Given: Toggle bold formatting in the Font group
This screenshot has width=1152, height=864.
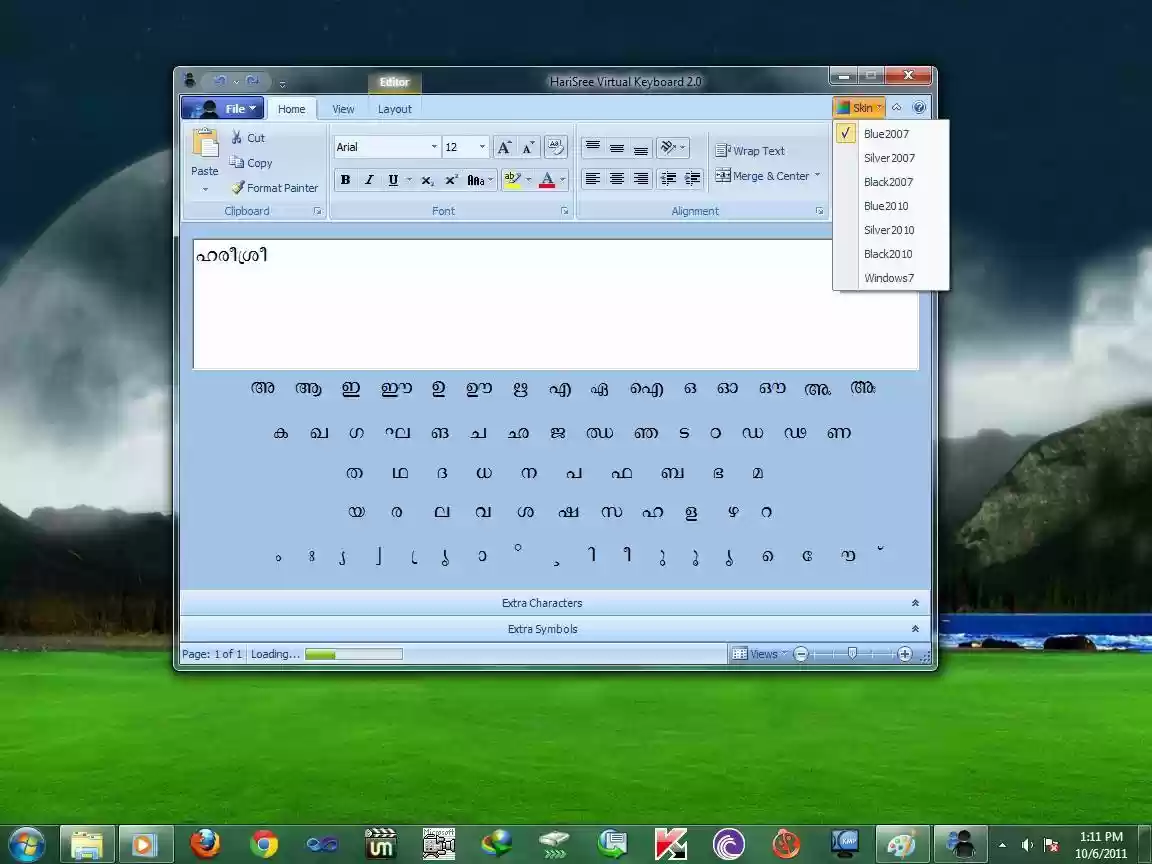Looking at the screenshot, I should point(345,180).
